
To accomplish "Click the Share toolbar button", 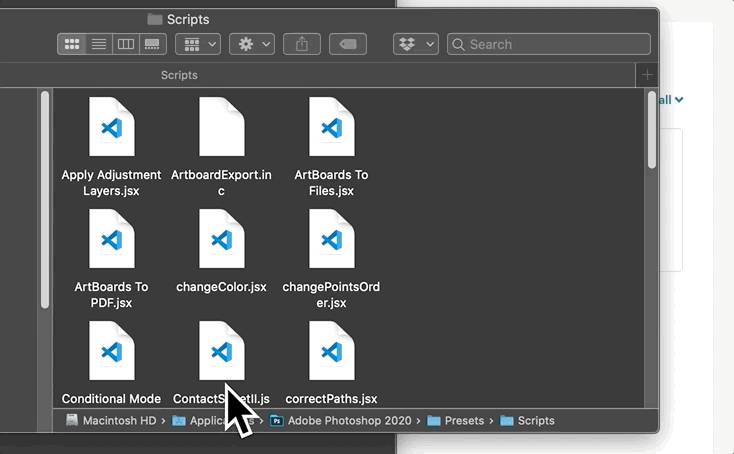I will pos(302,44).
